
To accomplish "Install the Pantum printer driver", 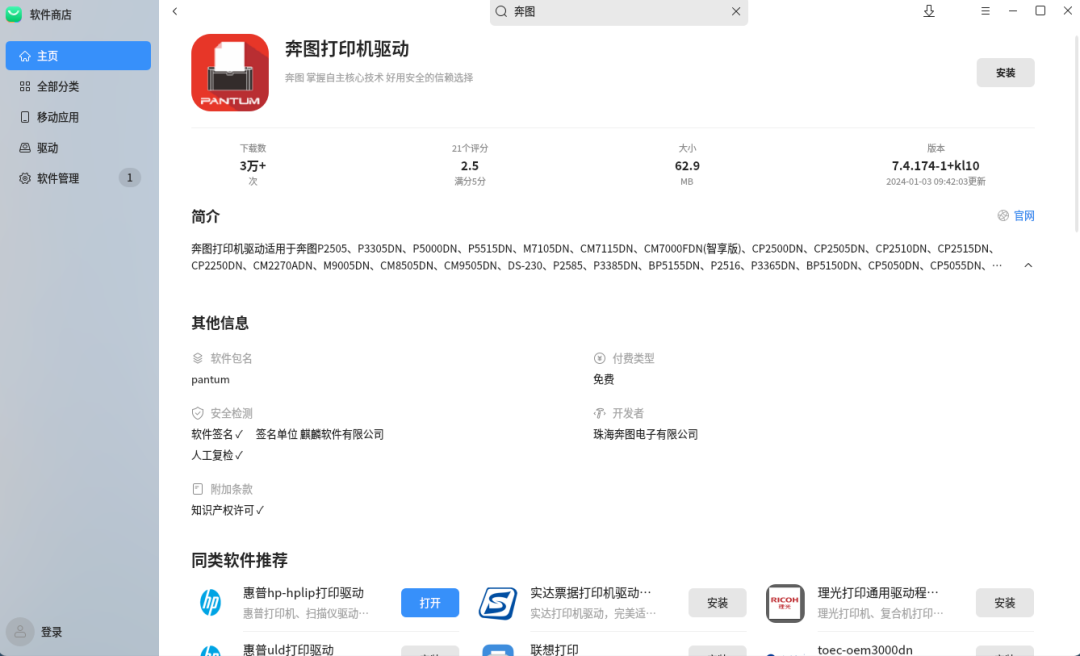I will 1005,73.
